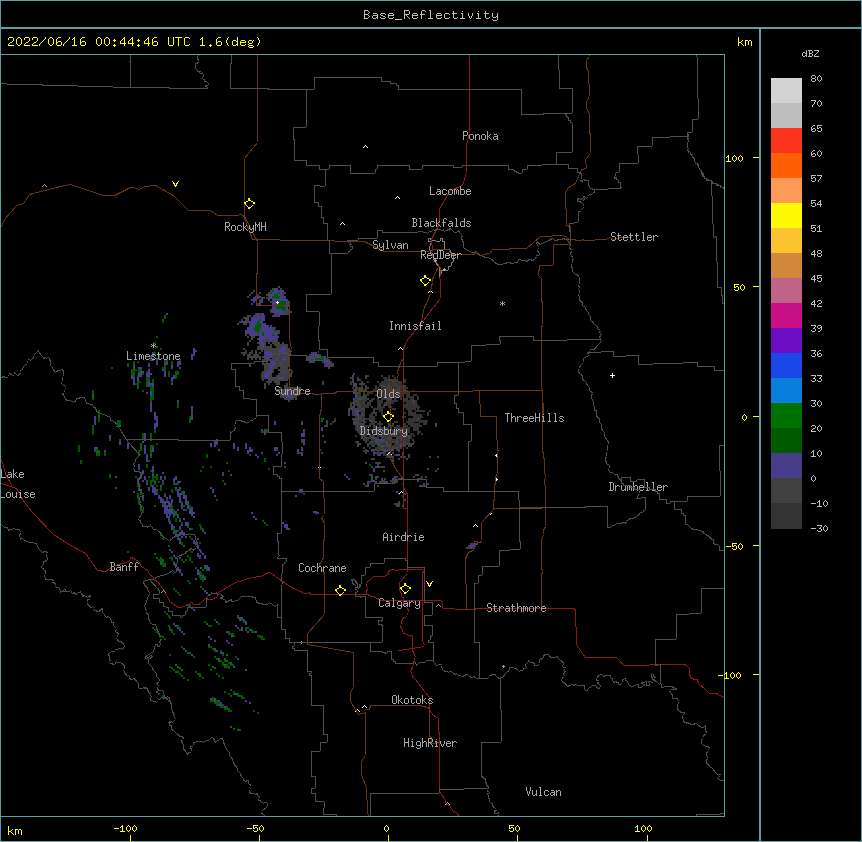Select the yellow radar-site marker between Olds and Didsbury

point(388,416)
